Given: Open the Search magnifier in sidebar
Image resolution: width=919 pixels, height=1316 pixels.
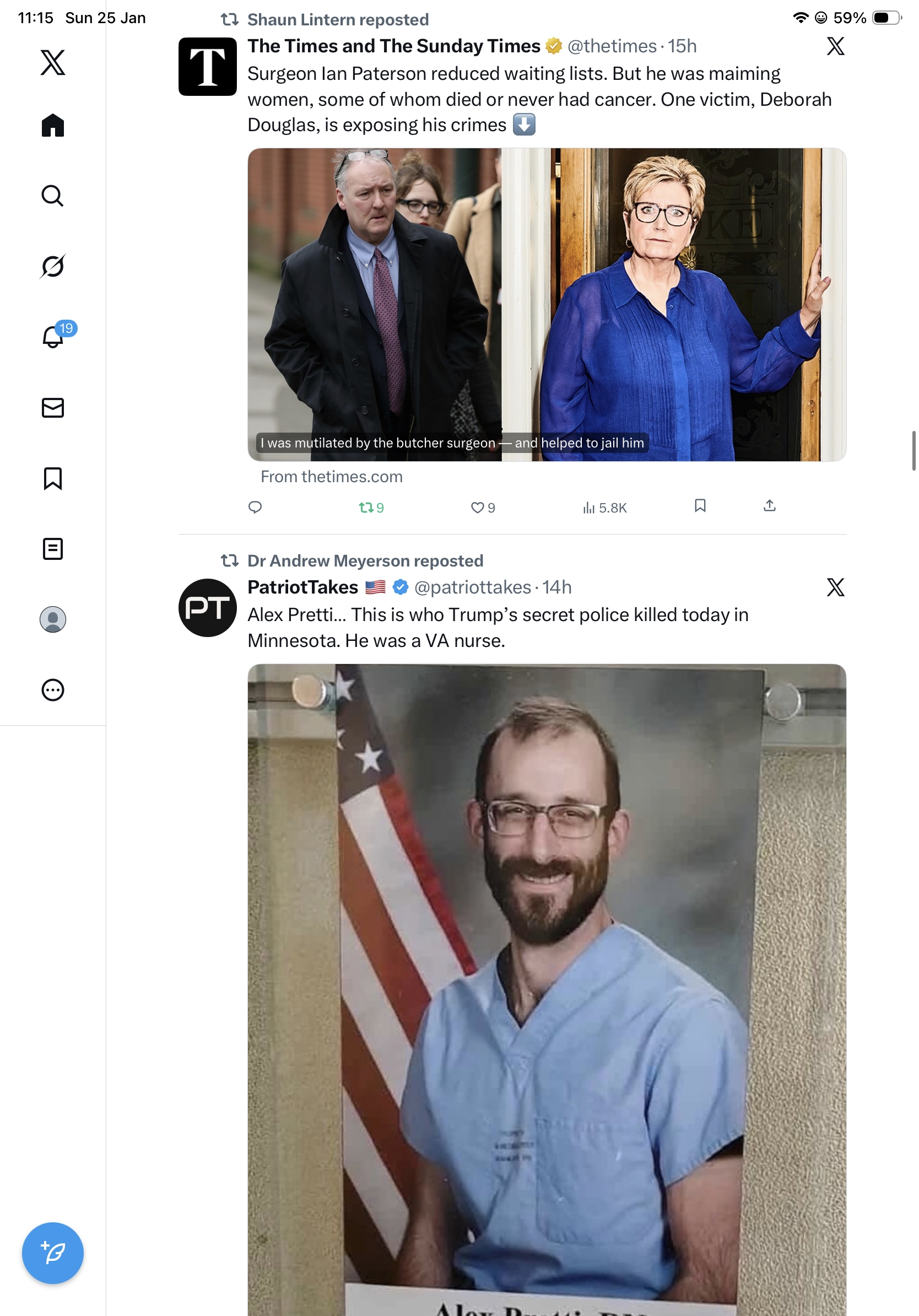Looking at the screenshot, I should [53, 196].
